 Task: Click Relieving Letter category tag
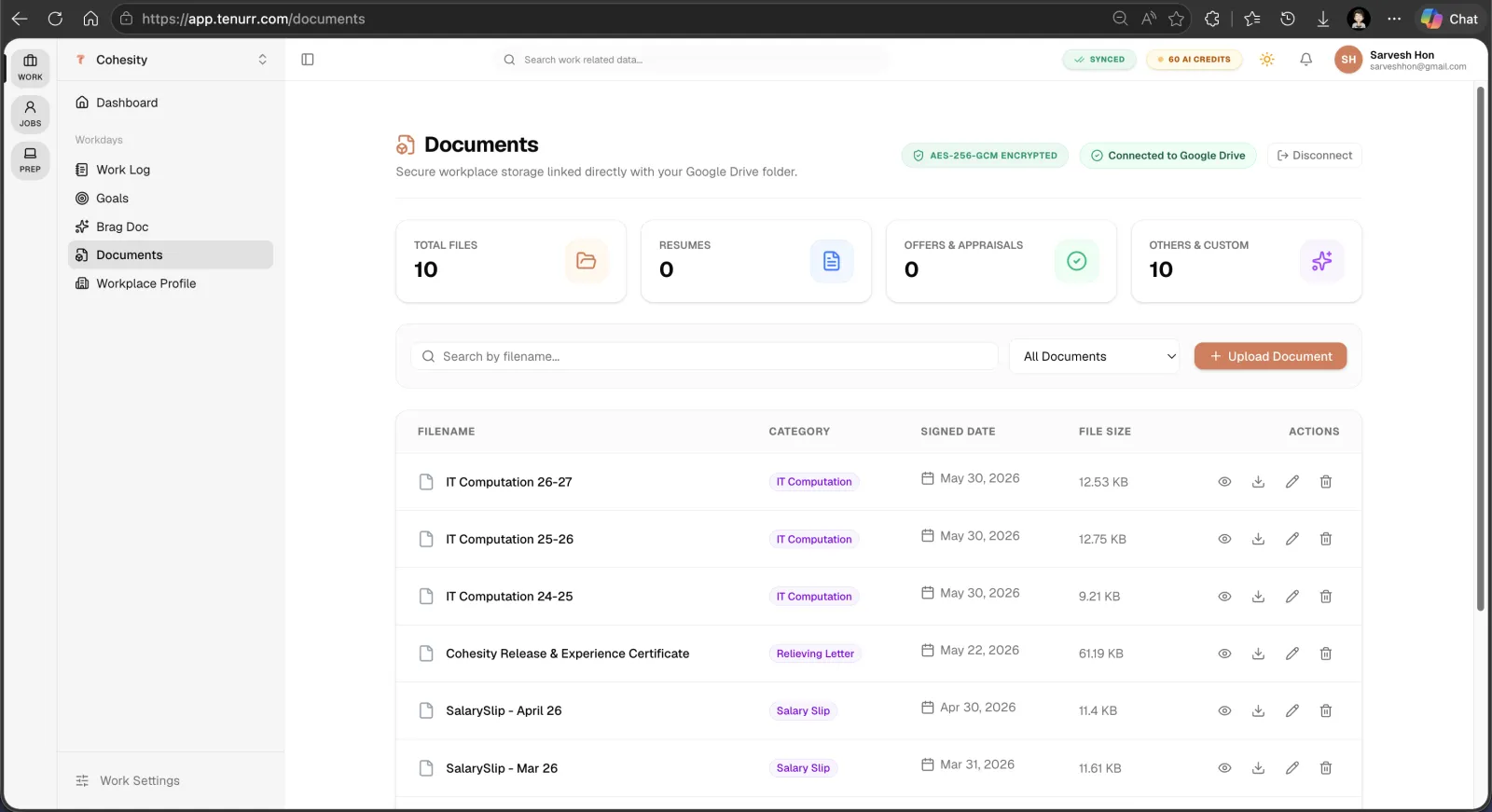(x=815, y=654)
